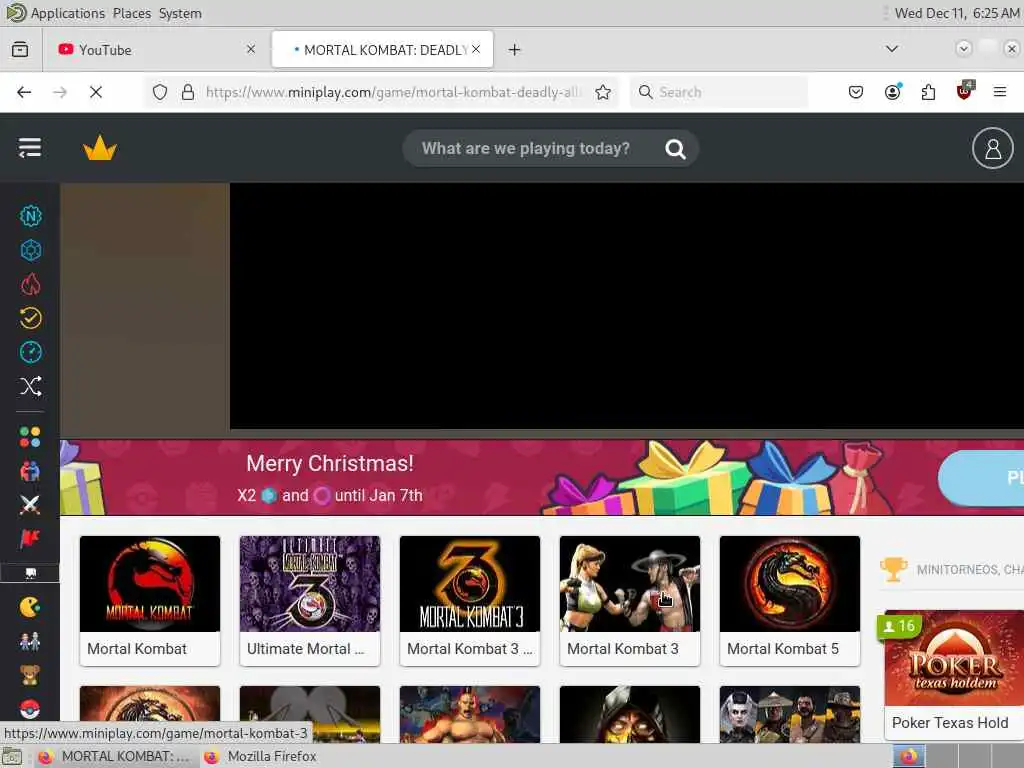Screen dimensions: 1024x768
Task: Click the teal speedometer gauge sidebar icon
Action: (x=30, y=352)
